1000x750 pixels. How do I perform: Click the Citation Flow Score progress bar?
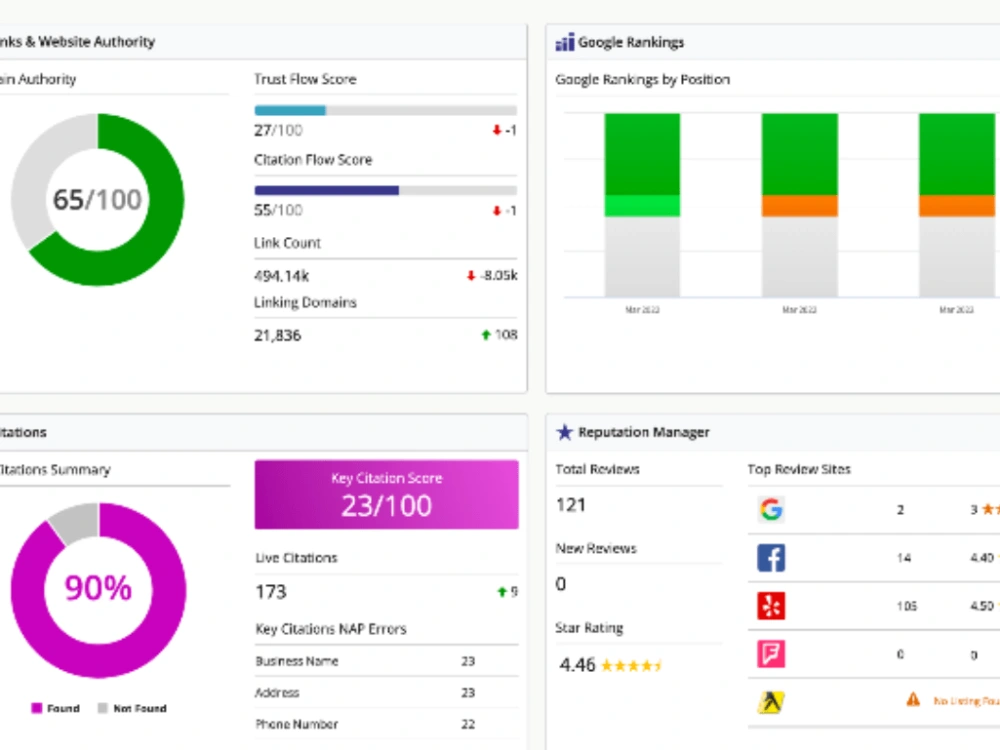385,190
